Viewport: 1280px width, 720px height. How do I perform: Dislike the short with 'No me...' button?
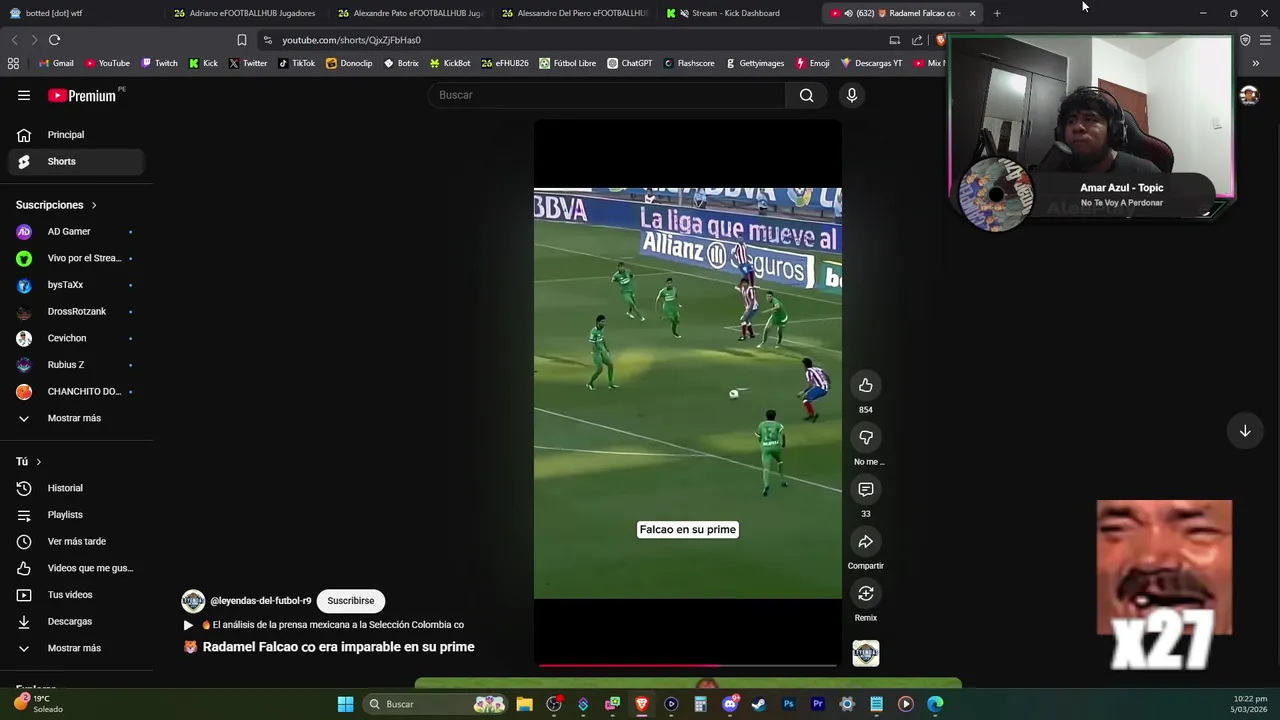pos(866,438)
